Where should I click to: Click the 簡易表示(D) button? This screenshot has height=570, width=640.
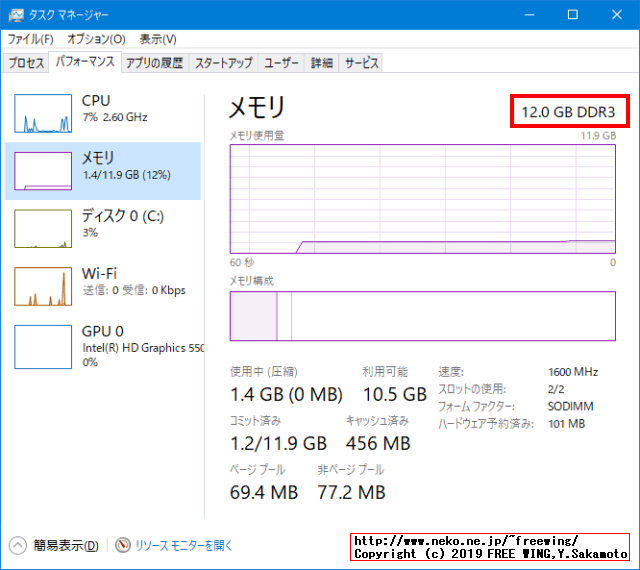coord(66,546)
